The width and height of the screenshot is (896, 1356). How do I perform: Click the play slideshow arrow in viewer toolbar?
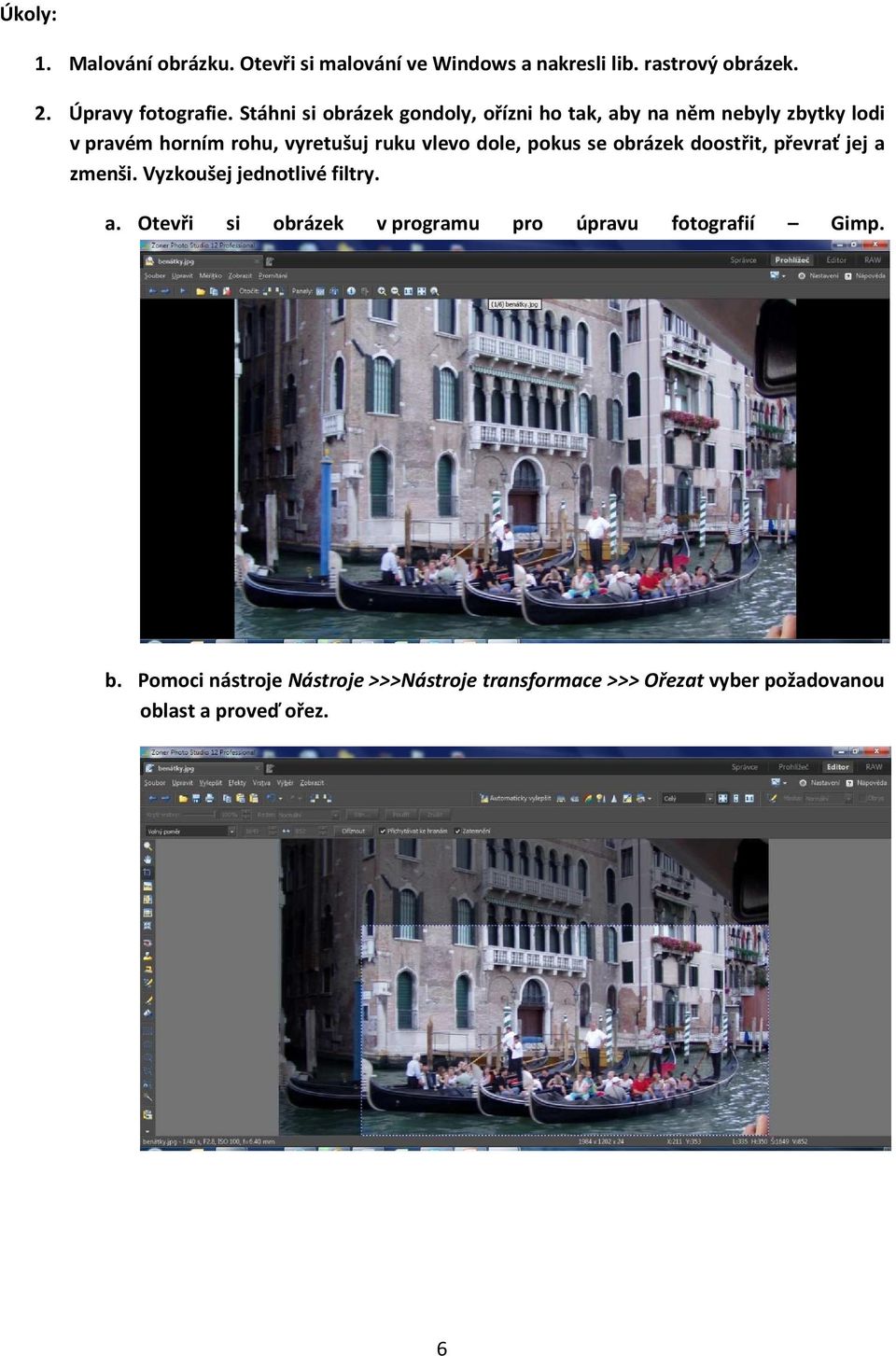pos(183,291)
